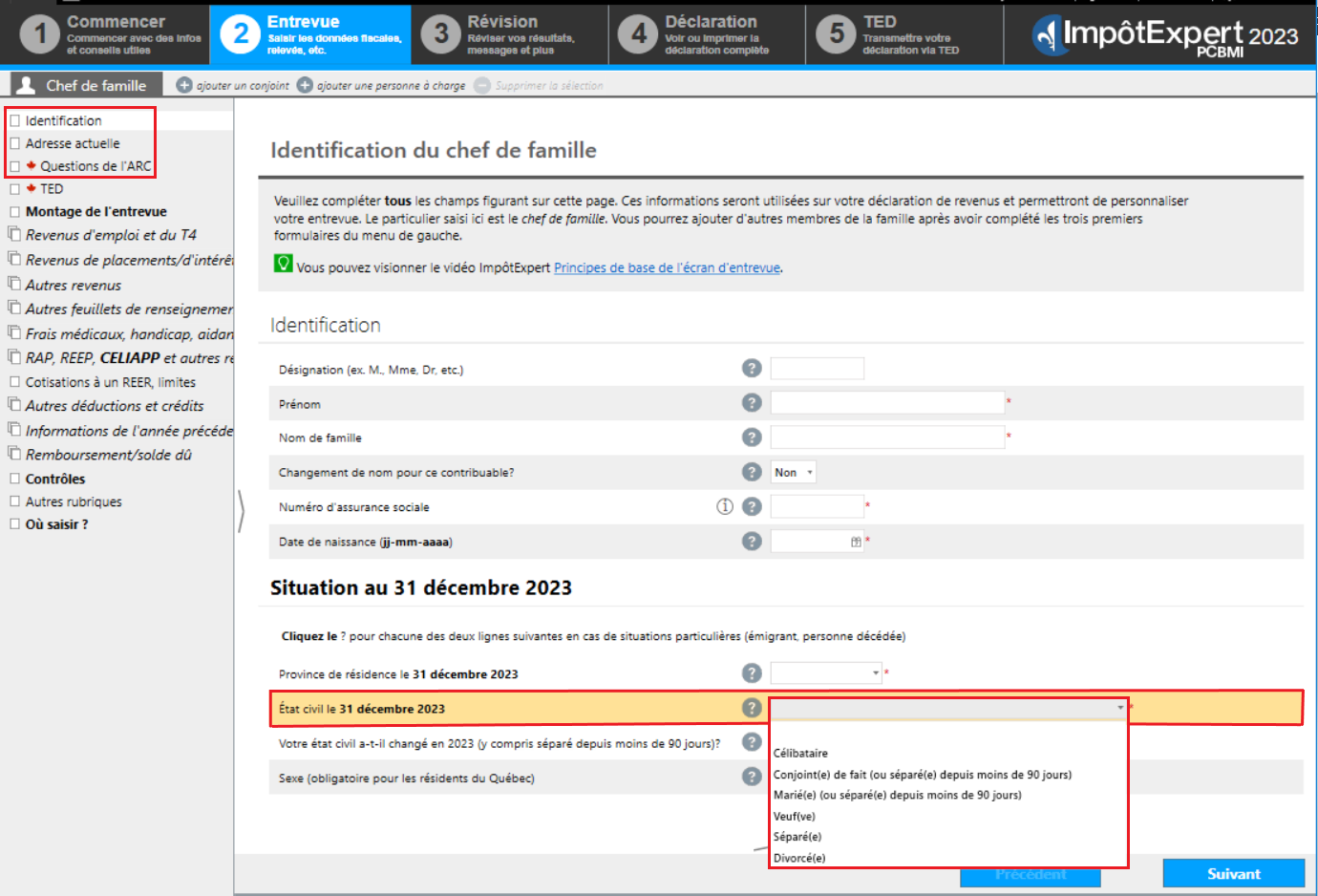This screenshot has height=896, width=1318.
Task: Select the Veuf(ve) option
Action: pos(795,817)
